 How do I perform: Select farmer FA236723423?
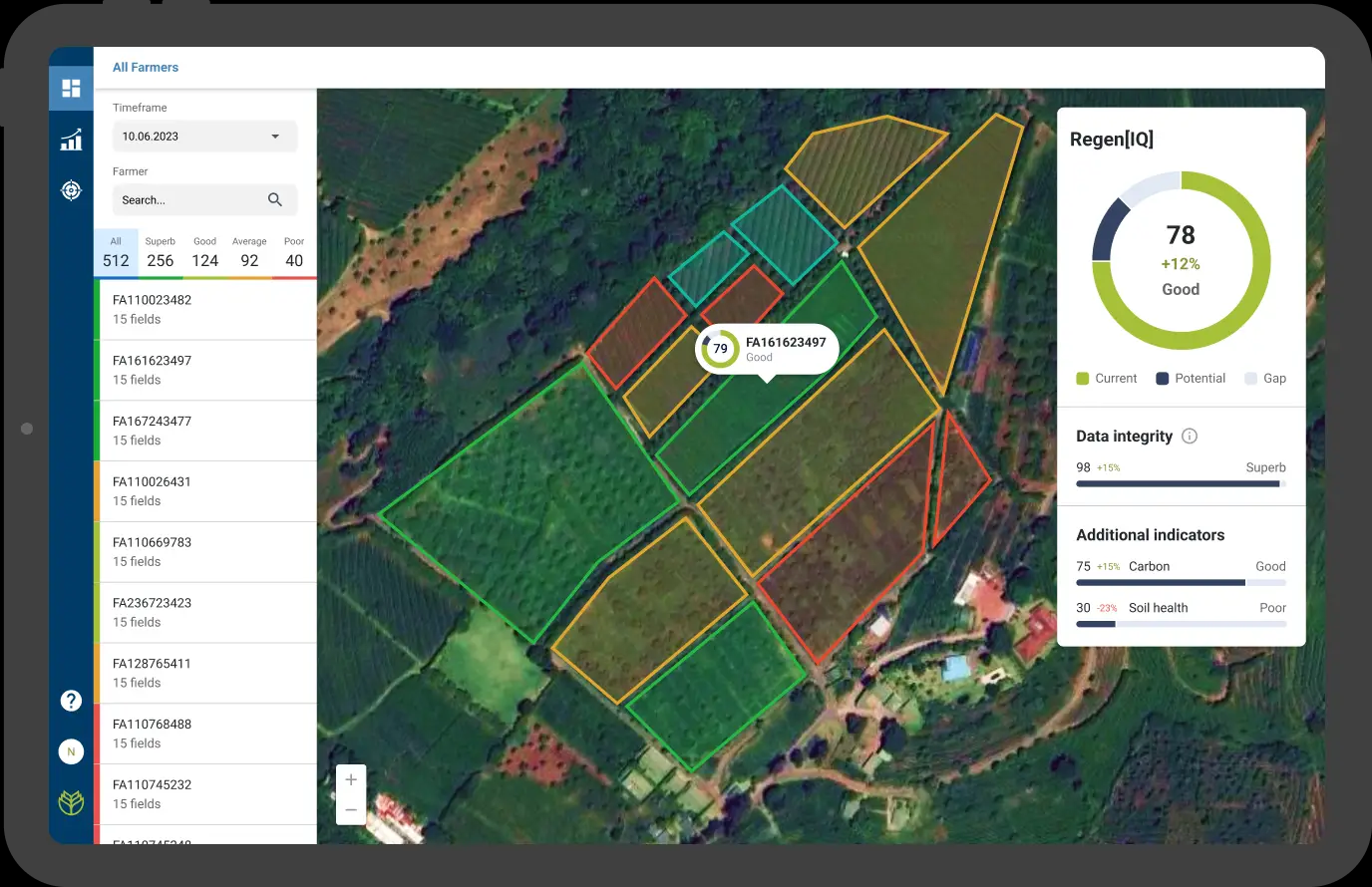[x=205, y=613]
